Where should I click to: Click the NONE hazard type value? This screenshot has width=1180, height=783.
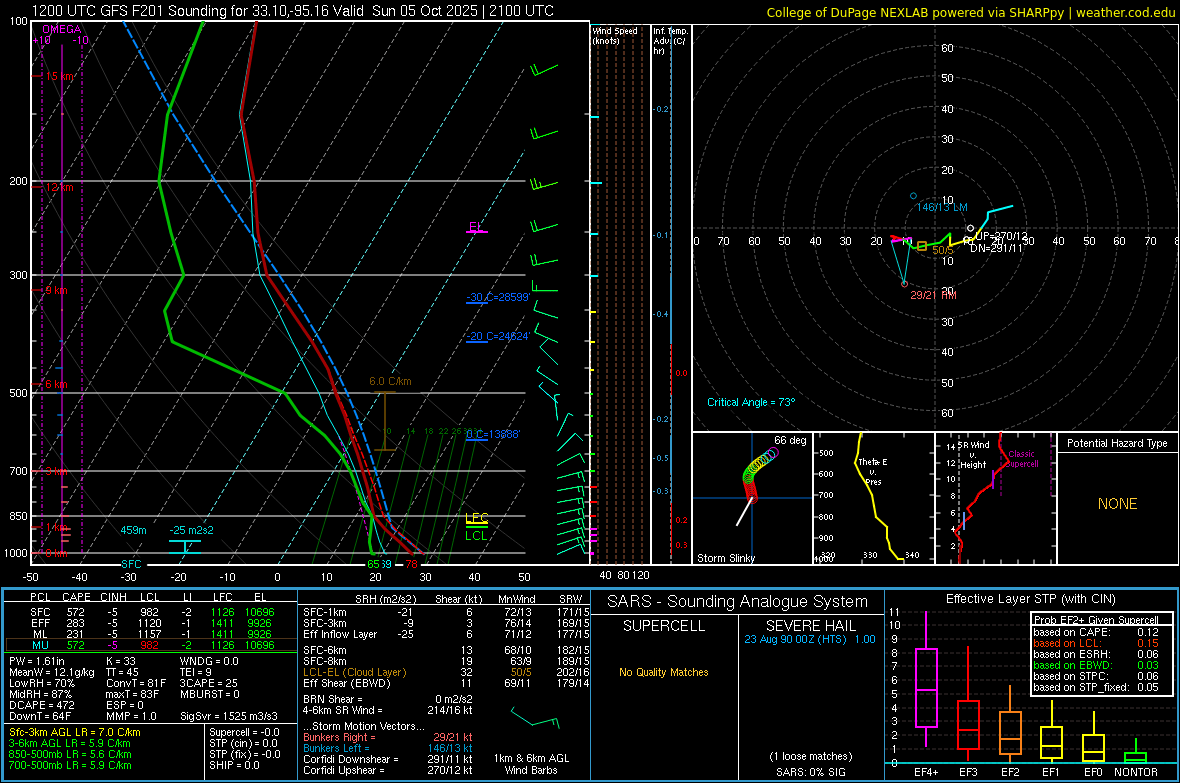point(1117,504)
